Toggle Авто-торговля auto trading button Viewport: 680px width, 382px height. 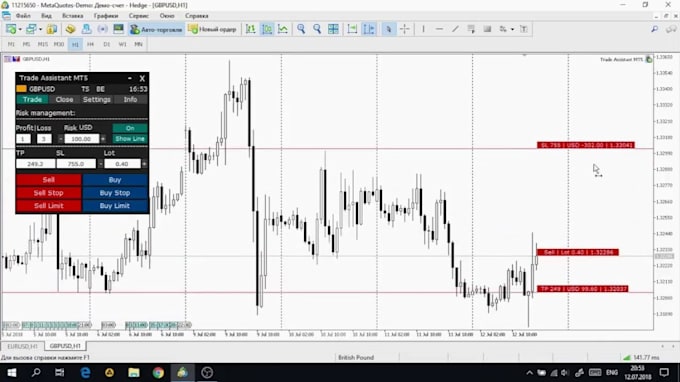(156, 29)
